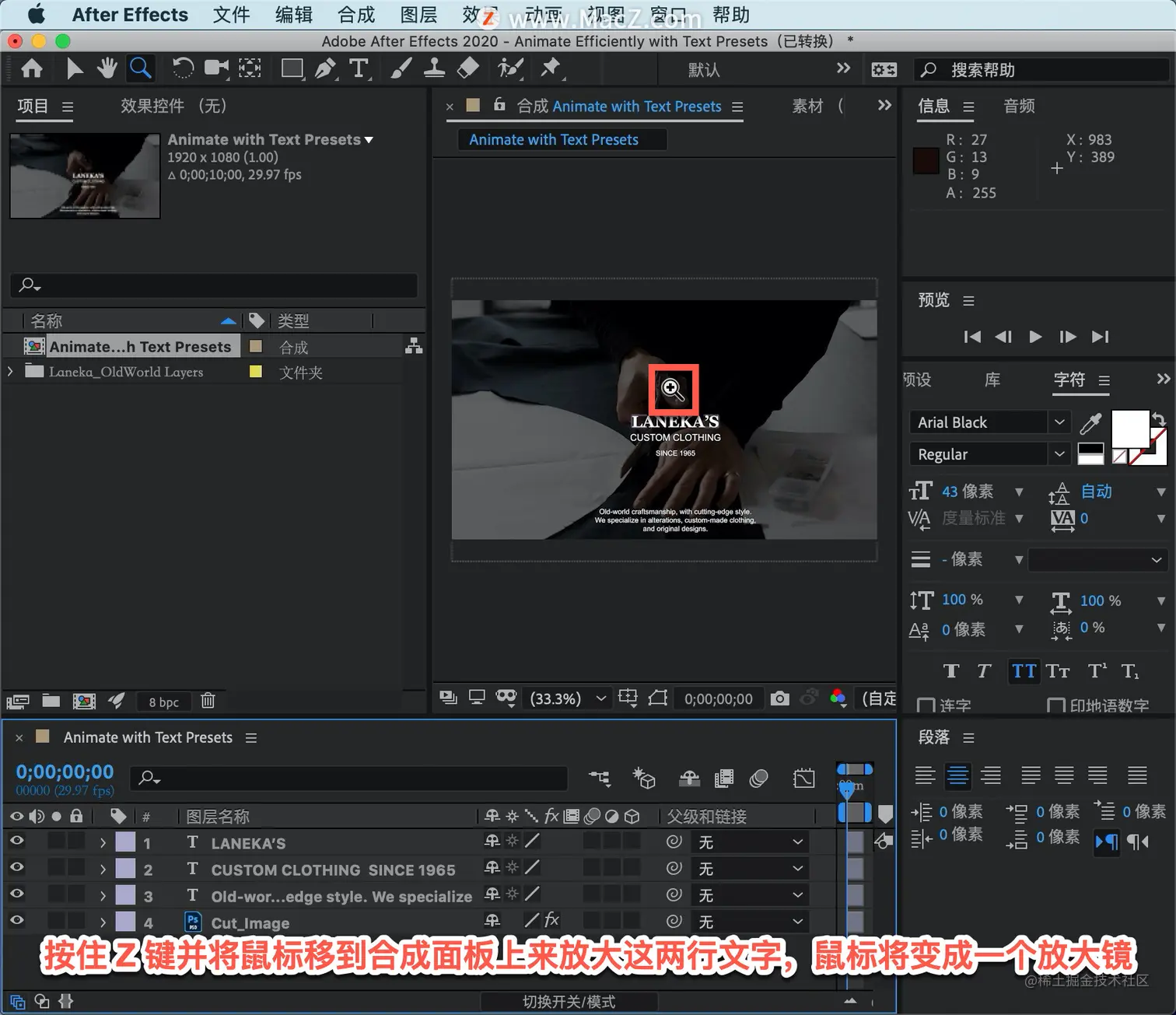
Task: Delete selected item with project trash icon
Action: point(208,701)
